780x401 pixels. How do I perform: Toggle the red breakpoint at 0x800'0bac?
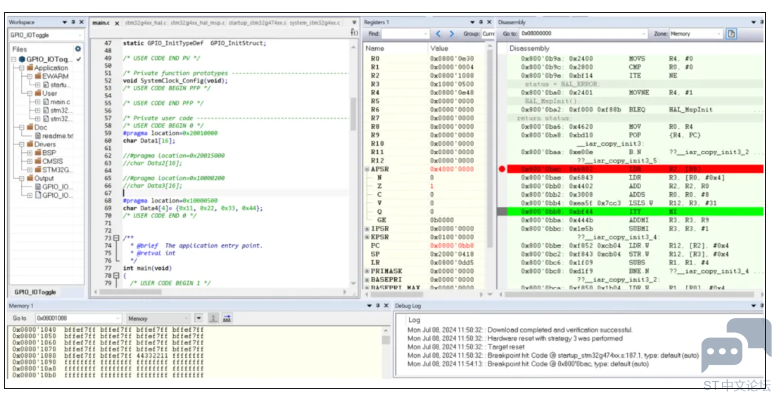coord(502,169)
